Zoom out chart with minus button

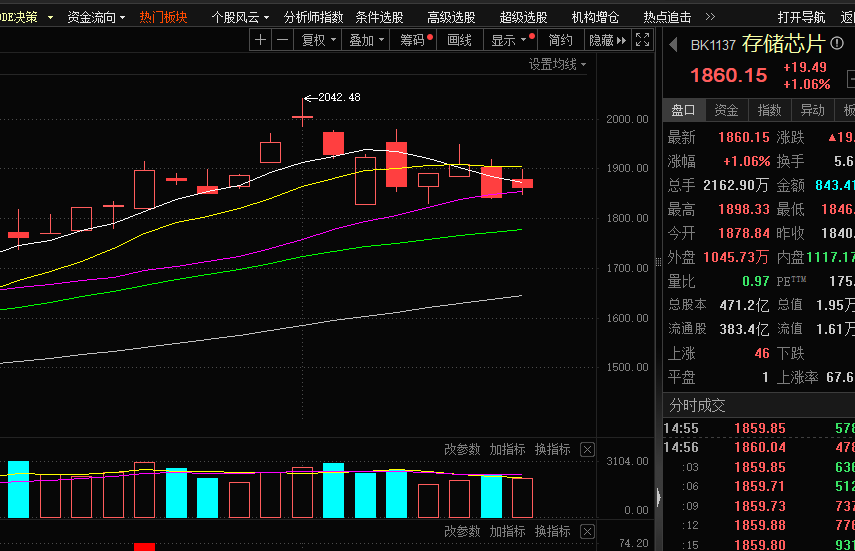(x=282, y=40)
